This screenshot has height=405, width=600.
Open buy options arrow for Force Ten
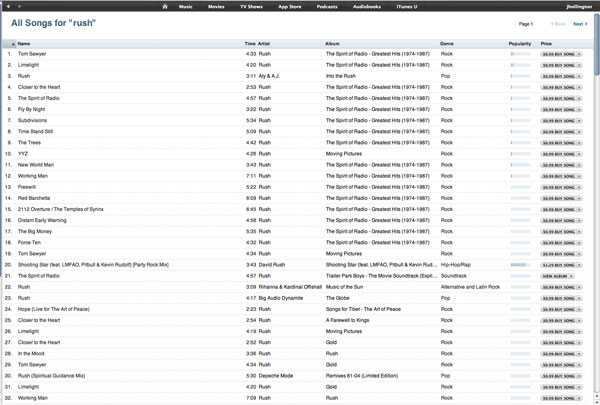point(579,243)
